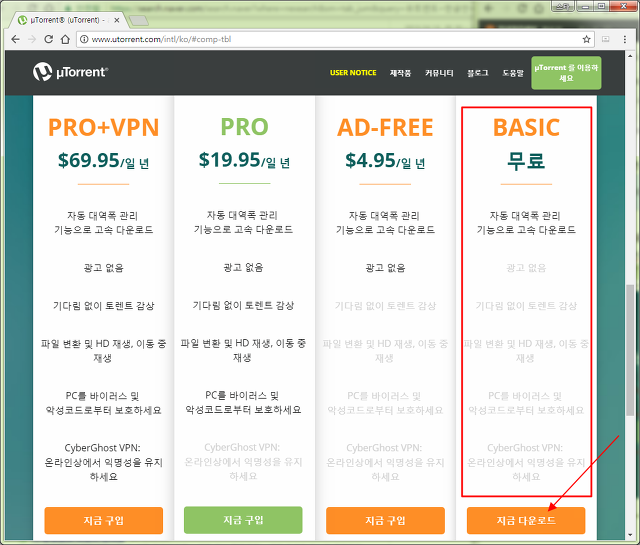Open the 블로그 menu item
The height and width of the screenshot is (545, 640).
tap(478, 73)
